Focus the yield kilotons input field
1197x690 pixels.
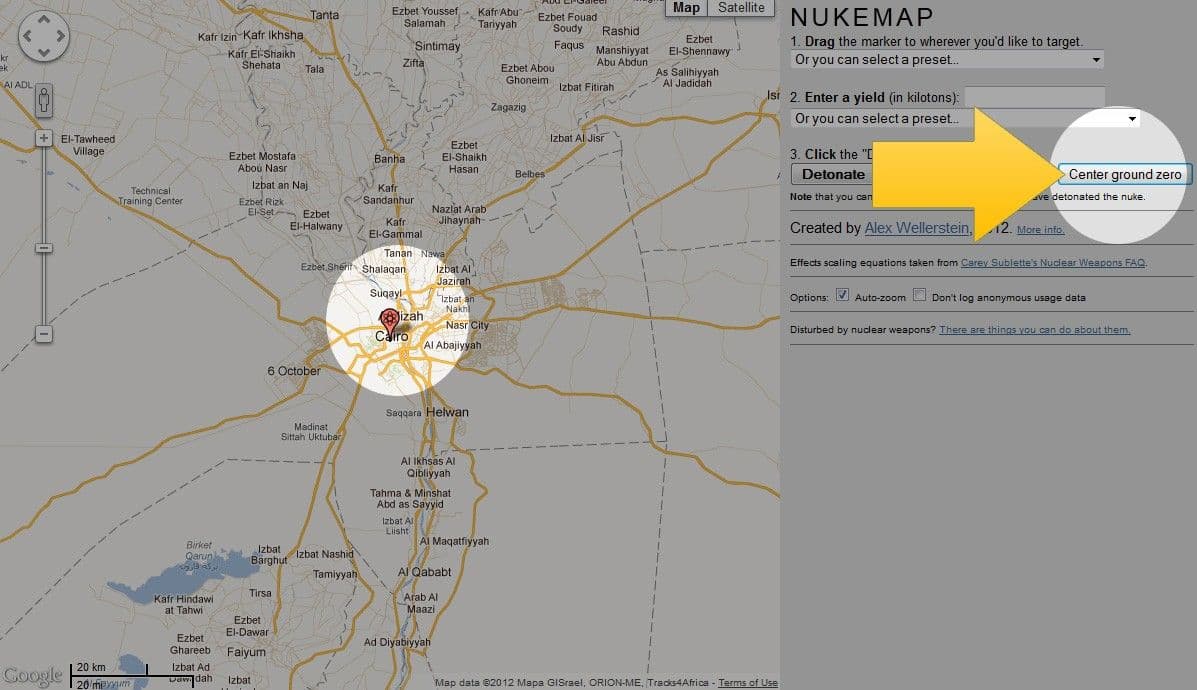point(1034,97)
